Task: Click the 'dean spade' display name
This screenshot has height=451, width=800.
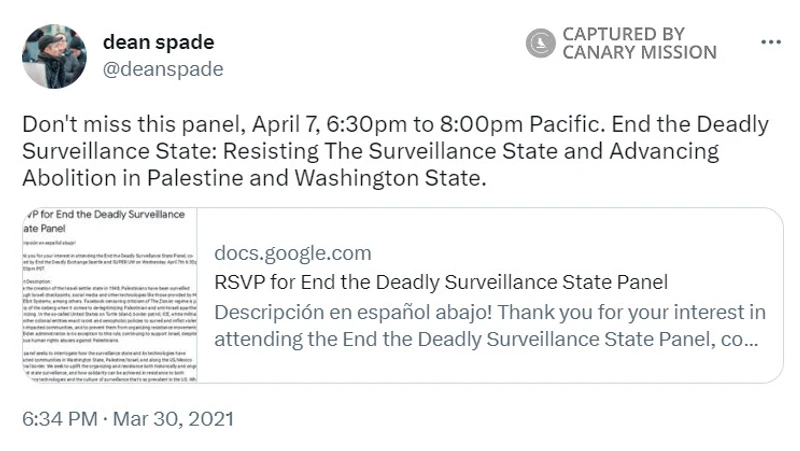Action: [x=159, y=42]
